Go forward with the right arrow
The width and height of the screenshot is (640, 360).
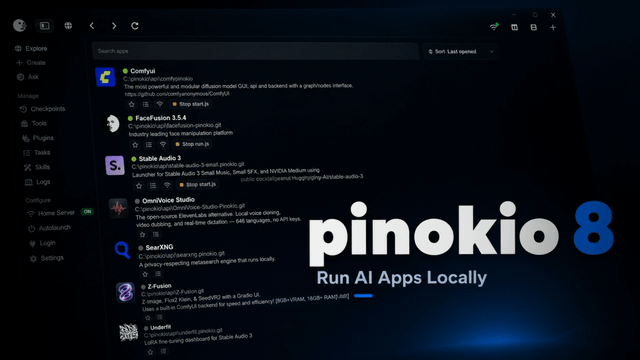[114, 26]
